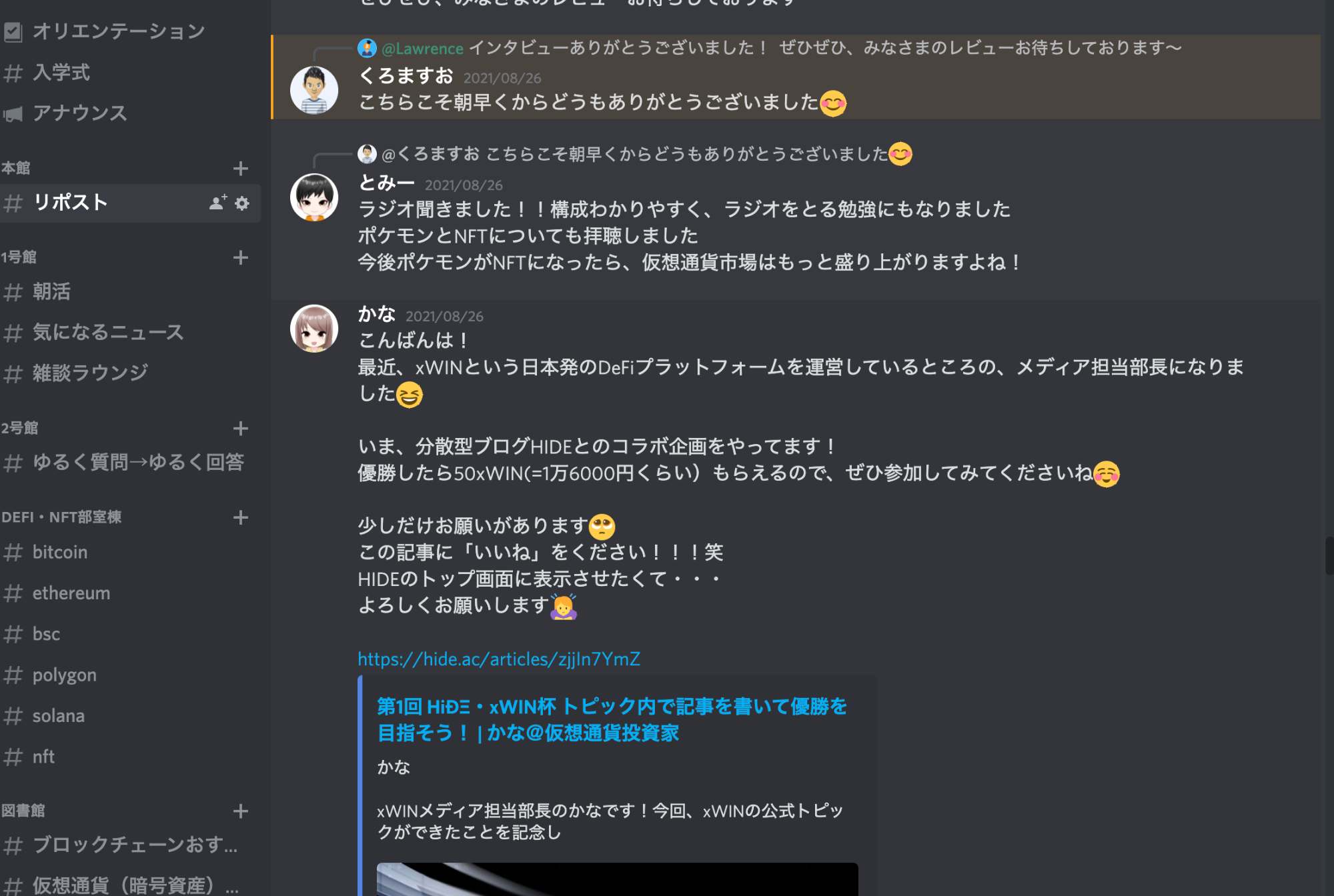The width and height of the screenshot is (1334, 896).
Task: Add a channel to the 1号館 category
Action: (x=241, y=257)
